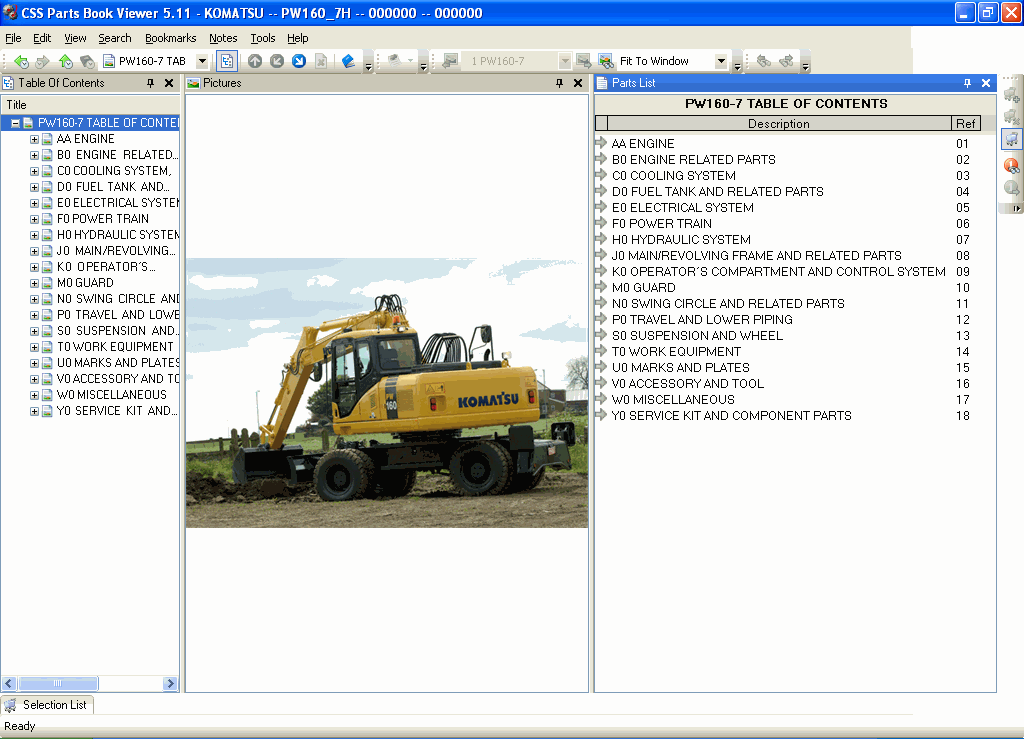Click the tree horizontal scrollbar thumb
The height and width of the screenshot is (739, 1024).
tap(58, 684)
